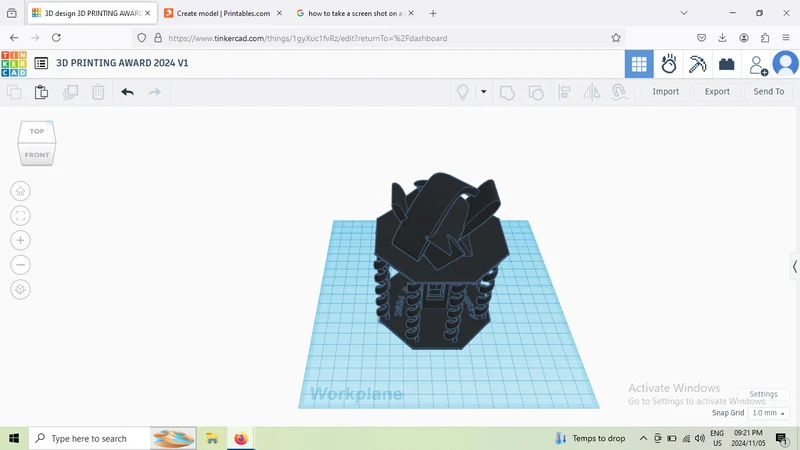This screenshot has width=800, height=450.
Task: Switch to the Printables.com Create model tab
Action: click(x=223, y=13)
